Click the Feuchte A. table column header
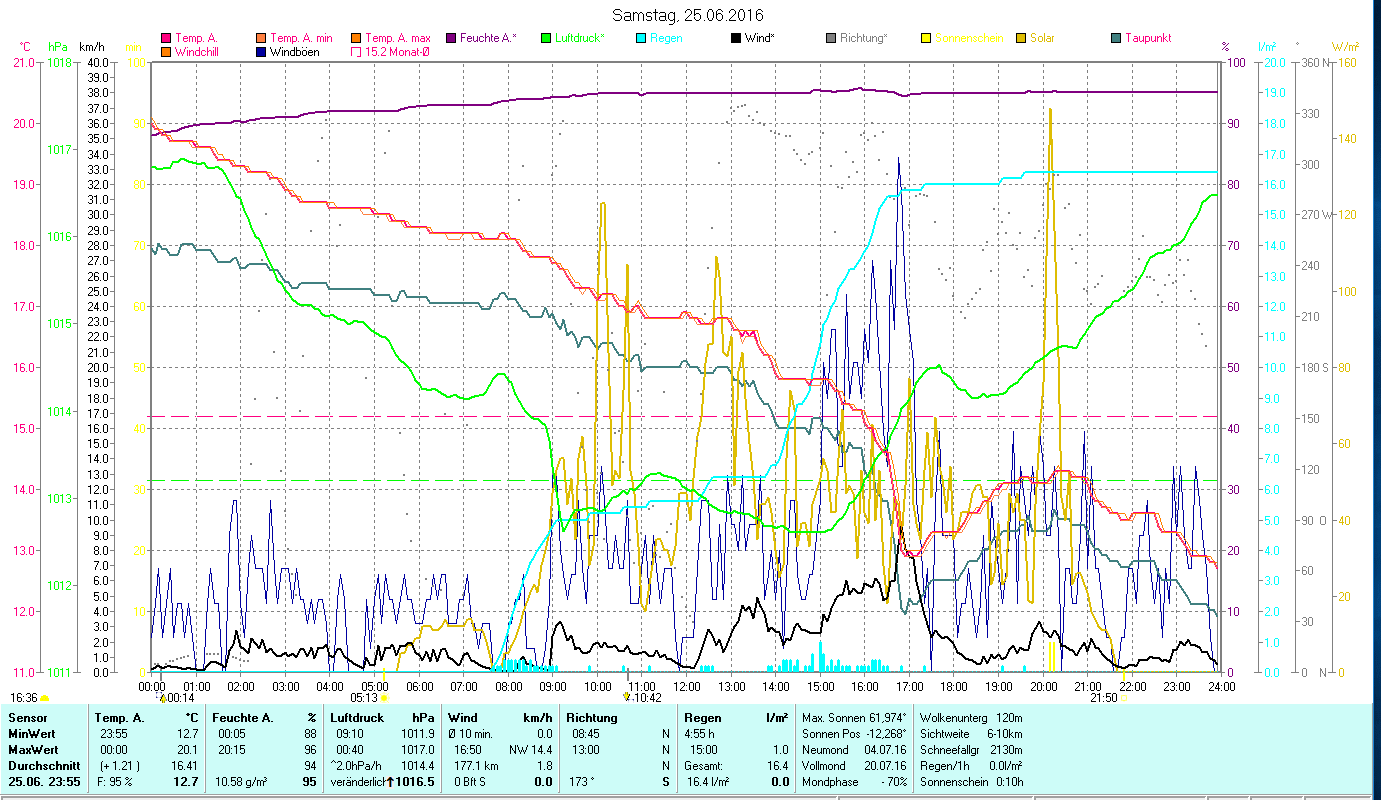The width and height of the screenshot is (1381, 800). point(242,718)
